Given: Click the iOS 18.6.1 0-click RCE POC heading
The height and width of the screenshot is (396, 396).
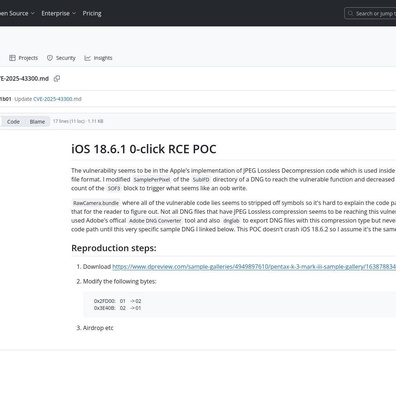Looking at the screenshot, I should (x=144, y=149).
